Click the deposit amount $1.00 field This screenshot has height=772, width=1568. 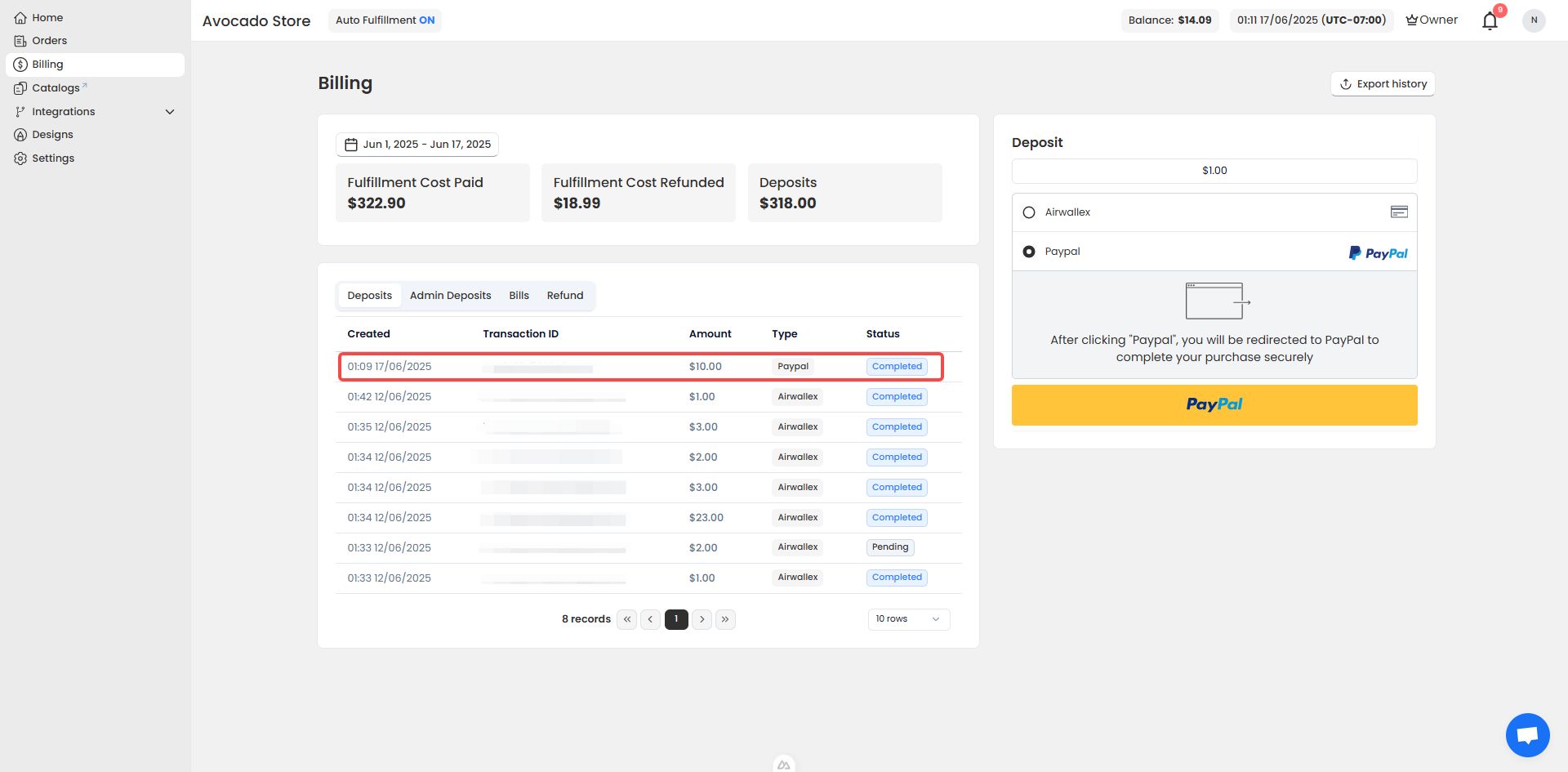click(x=1214, y=171)
